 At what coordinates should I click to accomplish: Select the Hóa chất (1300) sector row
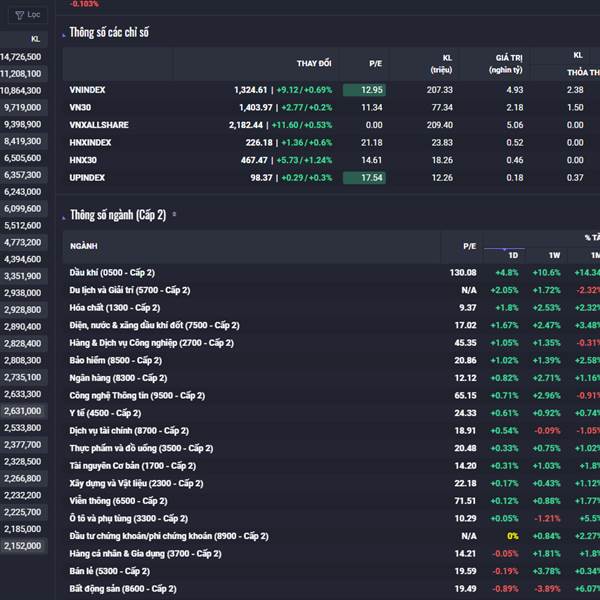coord(331,308)
